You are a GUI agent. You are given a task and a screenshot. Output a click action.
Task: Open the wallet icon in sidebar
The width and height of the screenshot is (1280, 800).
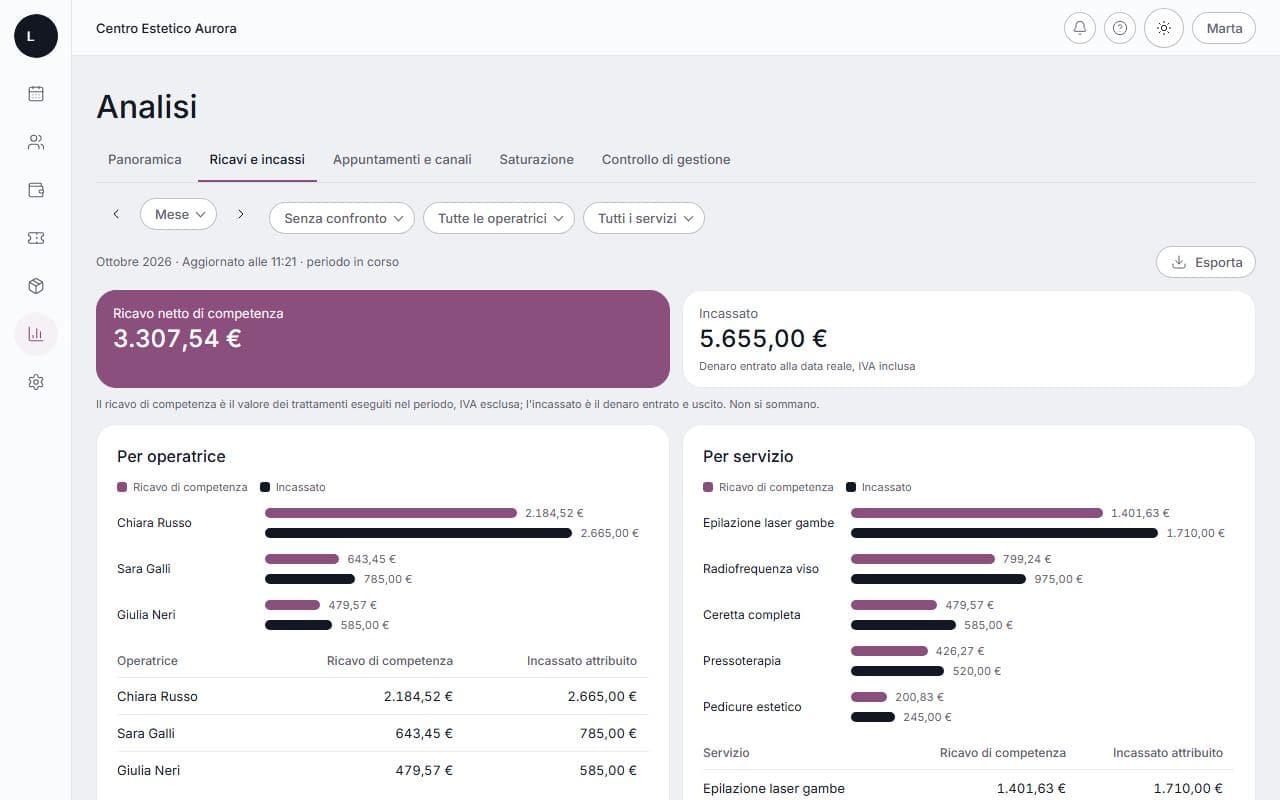coord(36,190)
